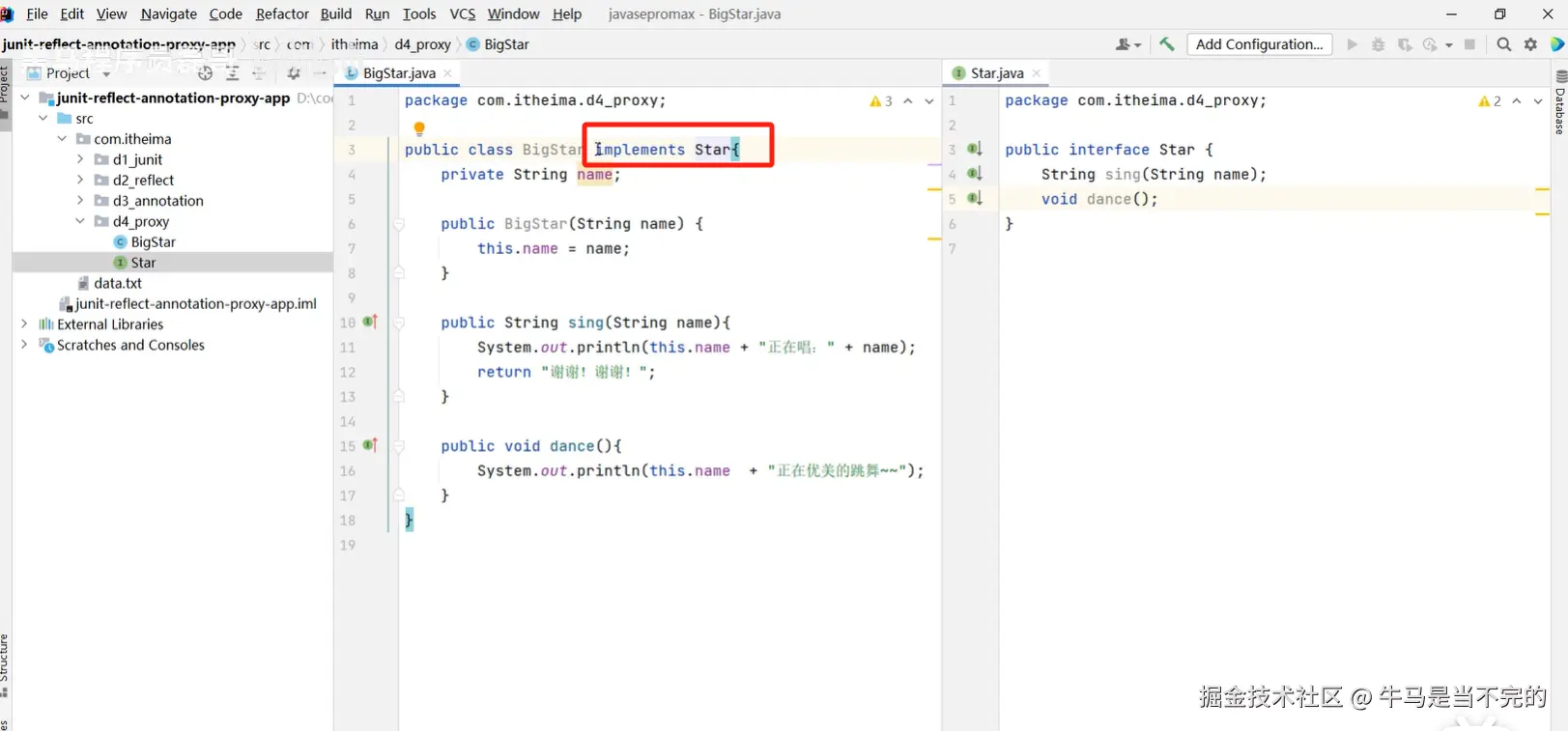Click the Run green arrow icon

tap(1352, 44)
